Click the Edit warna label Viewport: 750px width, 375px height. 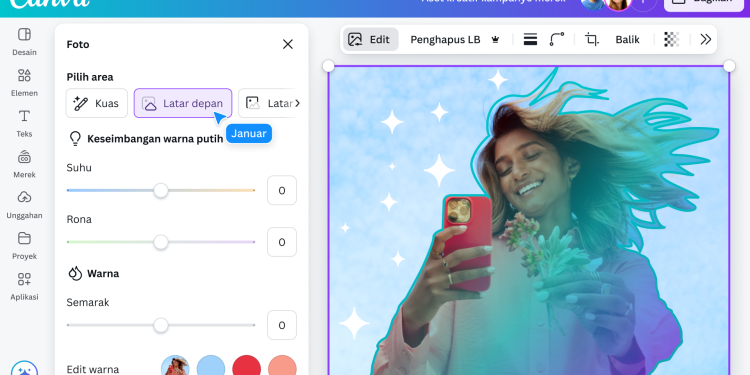click(93, 369)
